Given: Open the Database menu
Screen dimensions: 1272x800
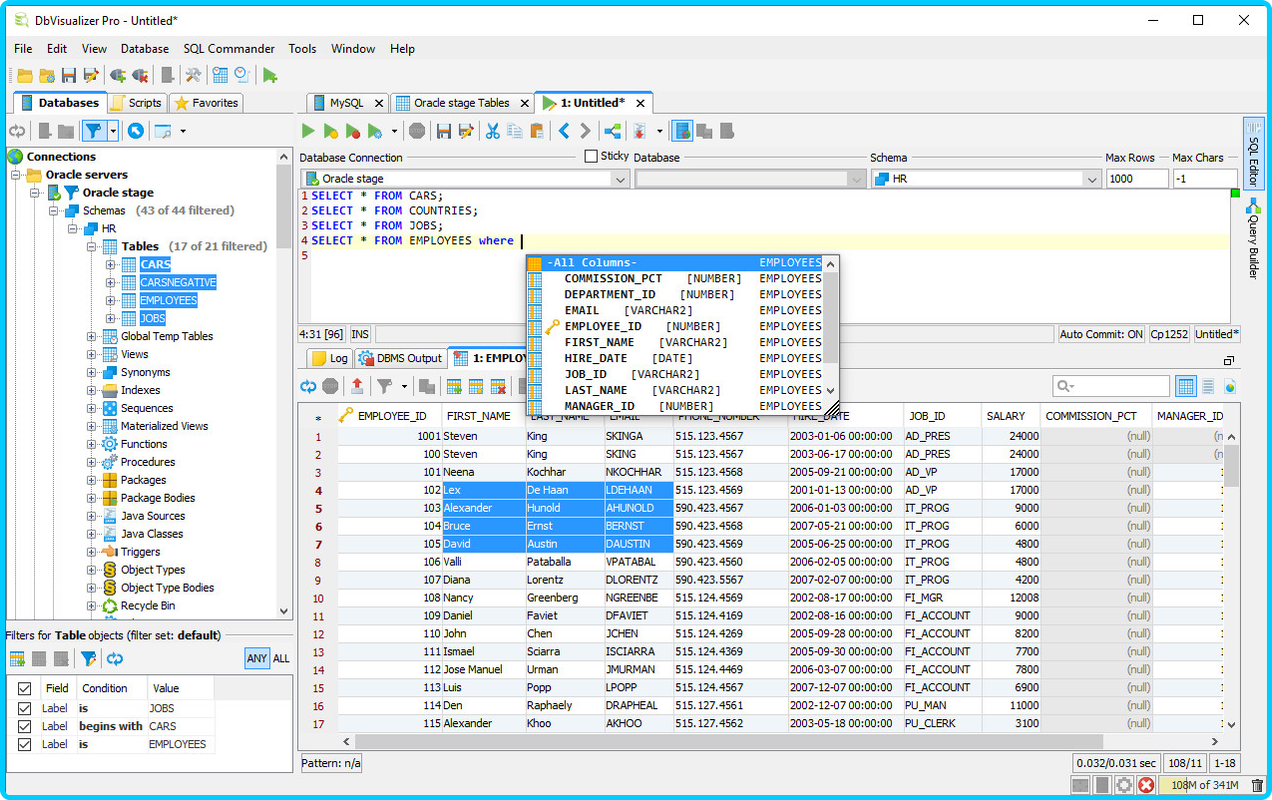Looking at the screenshot, I should pos(145,48).
